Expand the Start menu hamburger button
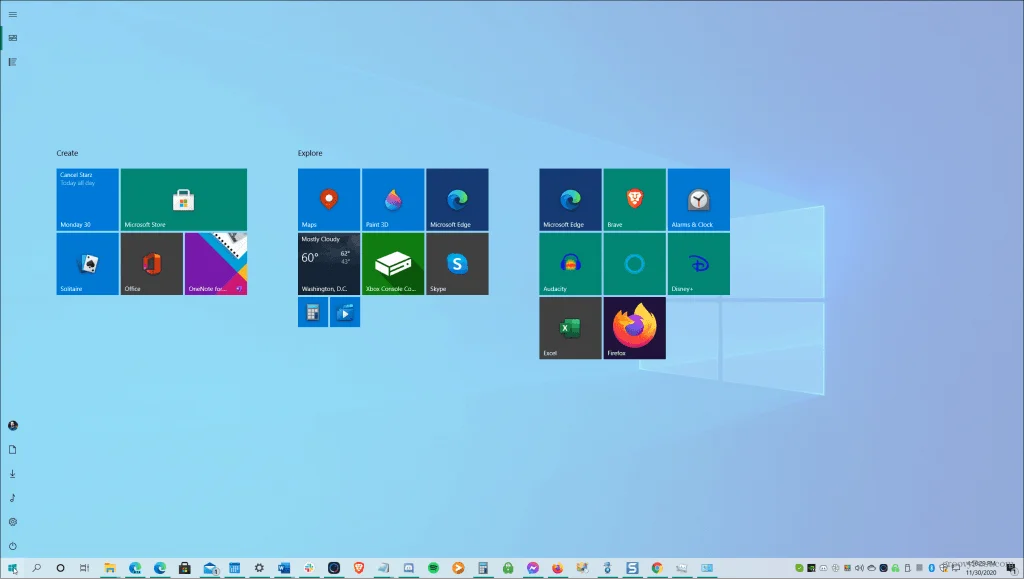 pyautogui.click(x=12, y=14)
